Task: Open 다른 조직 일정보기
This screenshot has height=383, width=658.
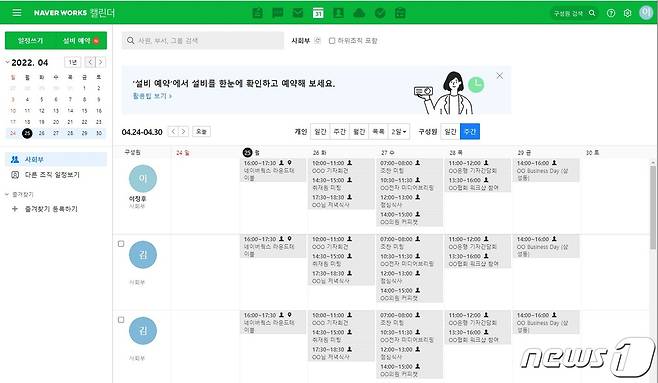Action: pos(52,175)
